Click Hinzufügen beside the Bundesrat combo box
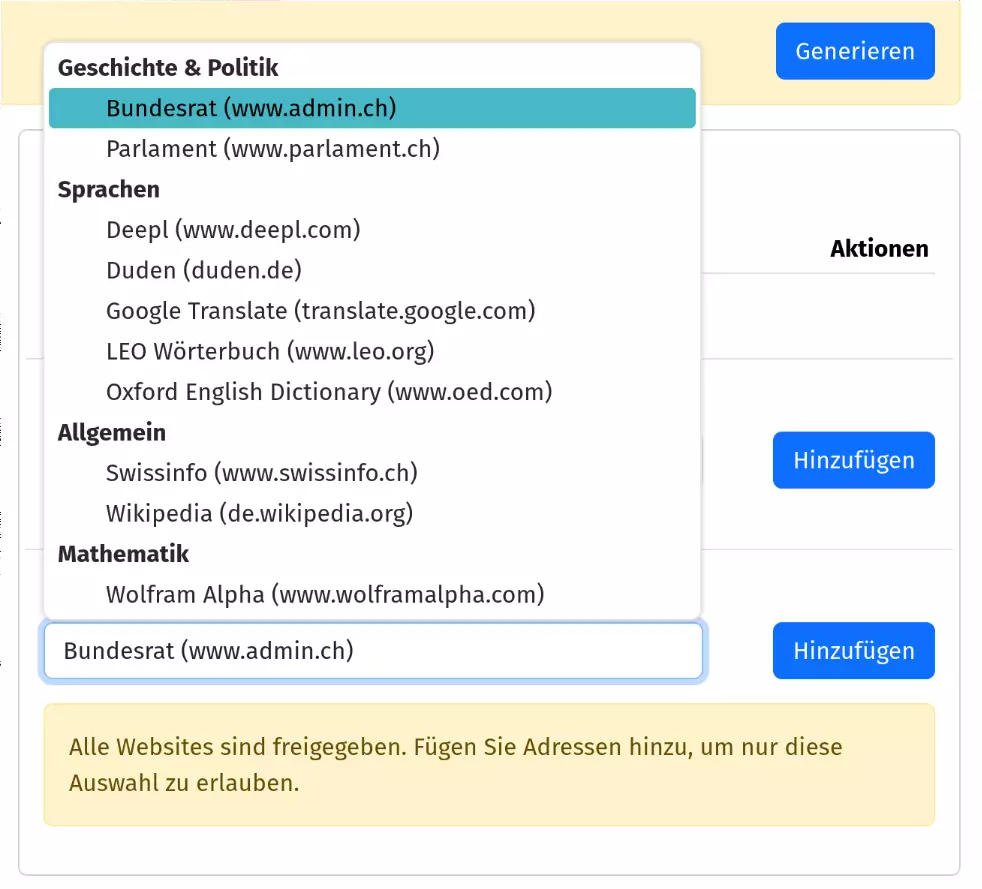The height and width of the screenshot is (889, 982). pyautogui.click(x=853, y=651)
